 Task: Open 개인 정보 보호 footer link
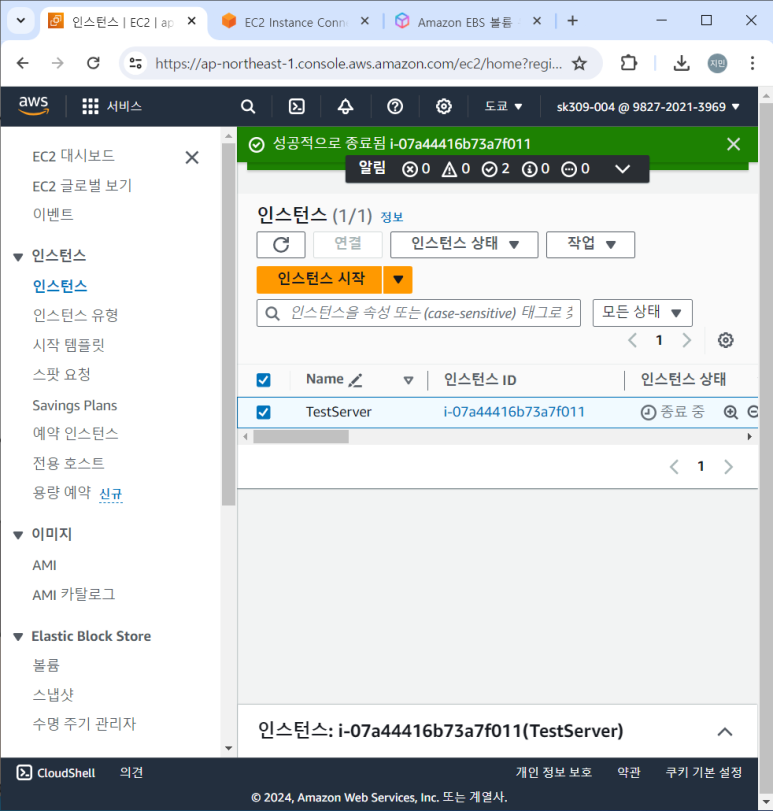click(x=553, y=772)
